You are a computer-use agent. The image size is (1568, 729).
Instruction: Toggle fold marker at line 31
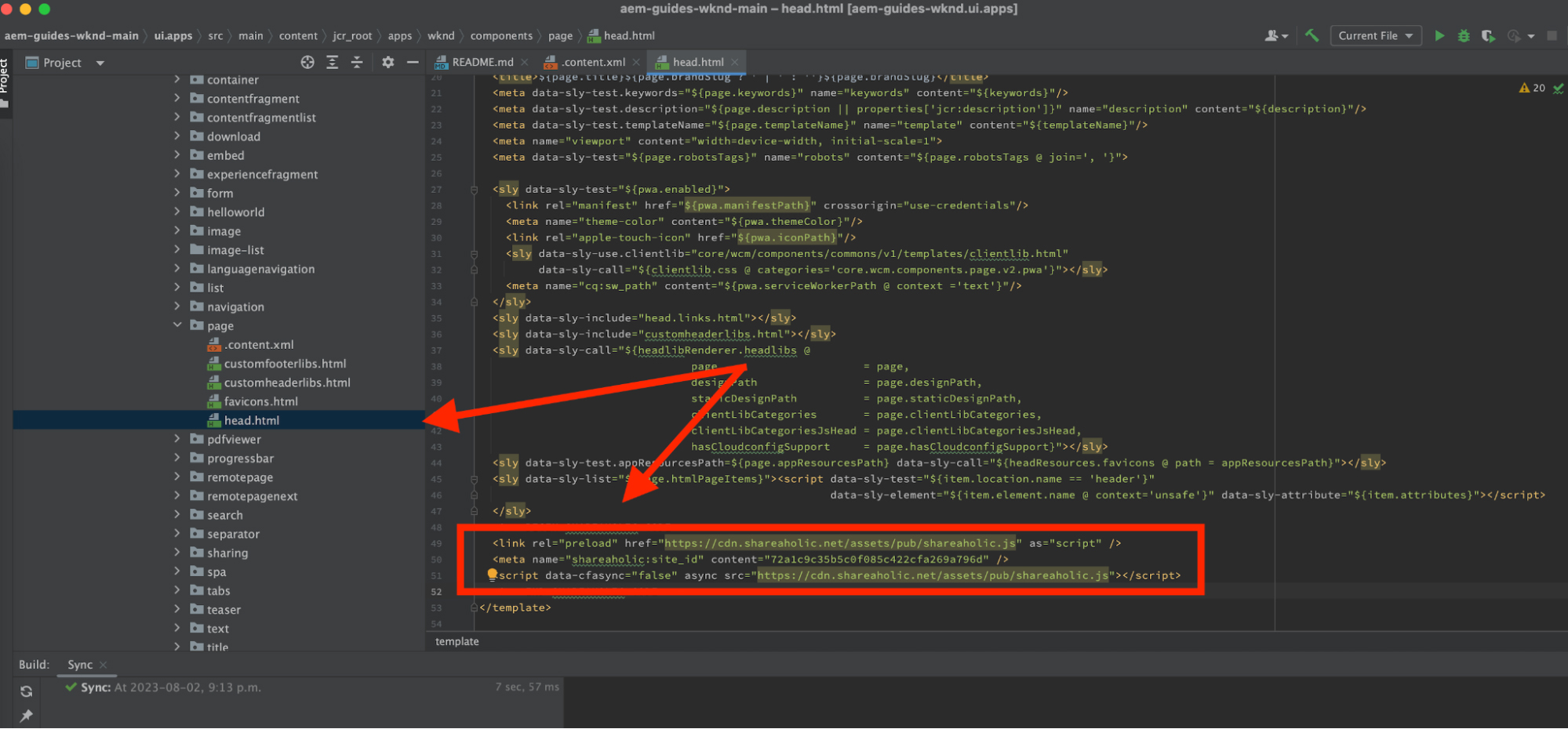click(x=474, y=253)
